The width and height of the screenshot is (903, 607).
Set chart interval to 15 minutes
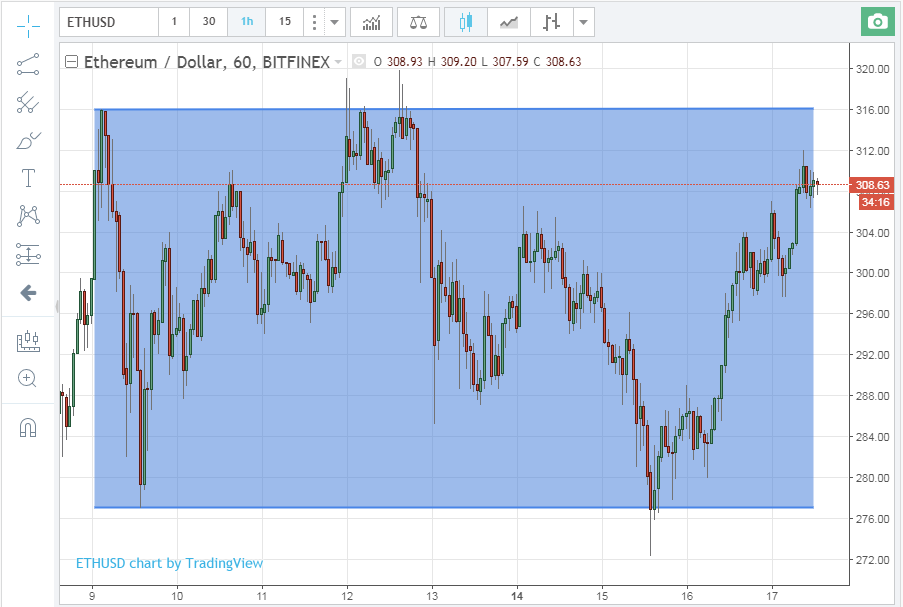[285, 22]
